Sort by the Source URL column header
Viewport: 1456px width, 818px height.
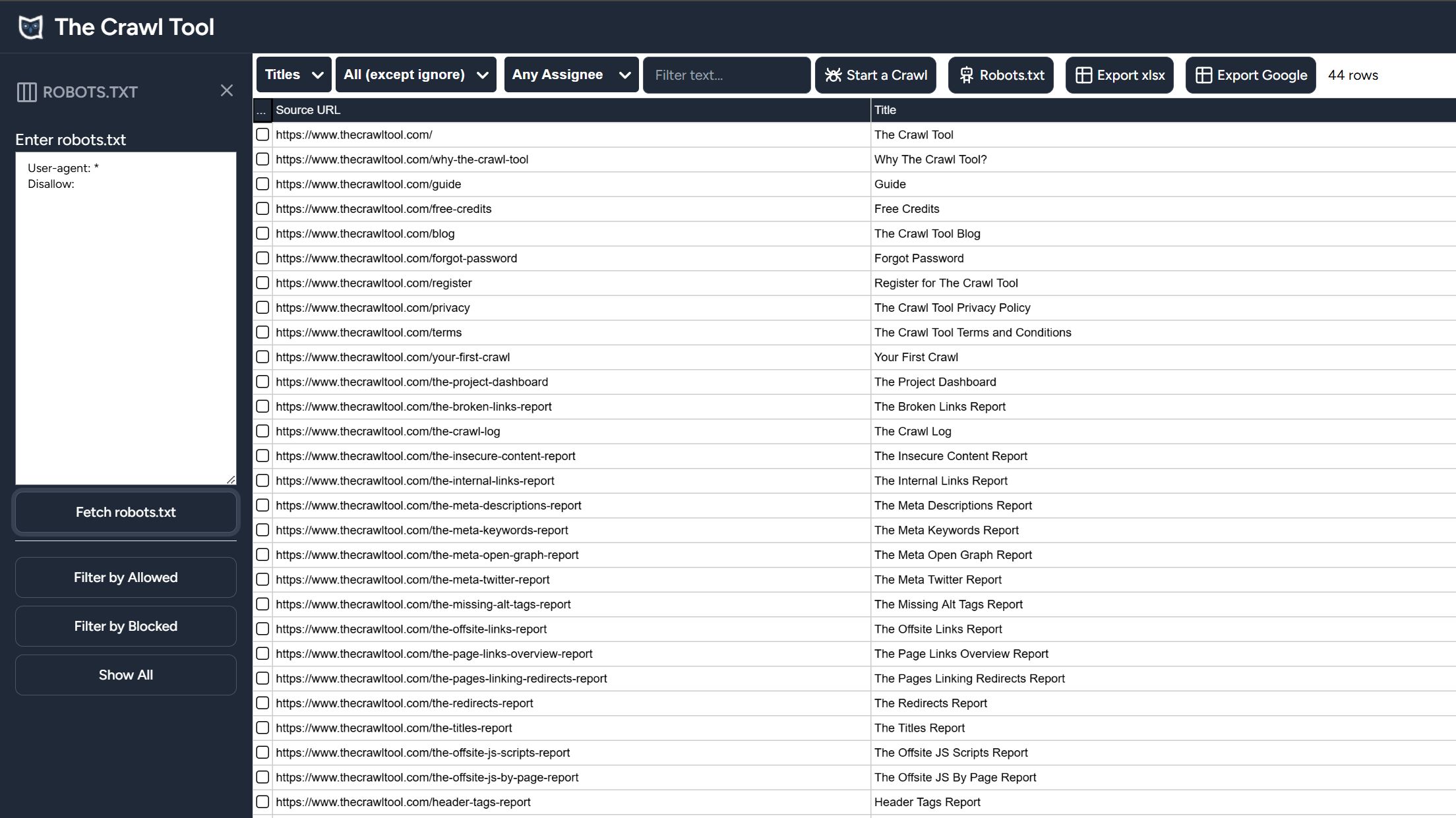click(308, 110)
